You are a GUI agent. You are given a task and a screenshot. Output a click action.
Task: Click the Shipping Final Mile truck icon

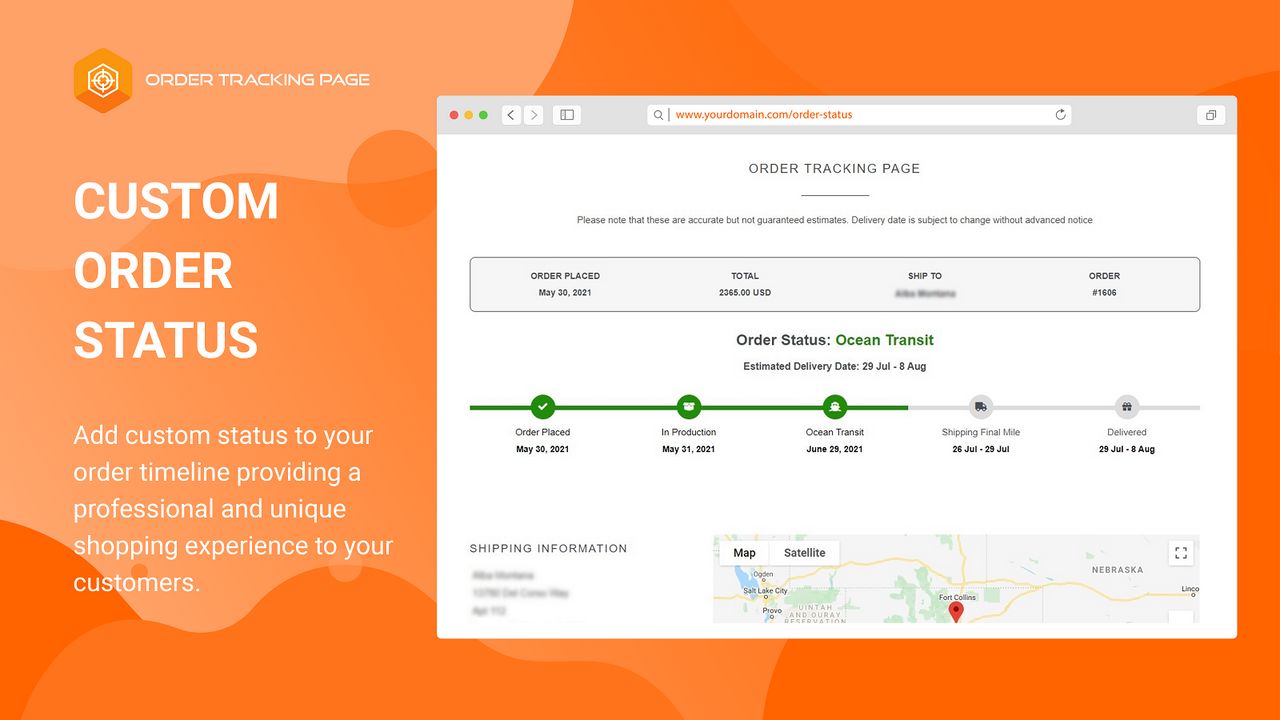[981, 407]
